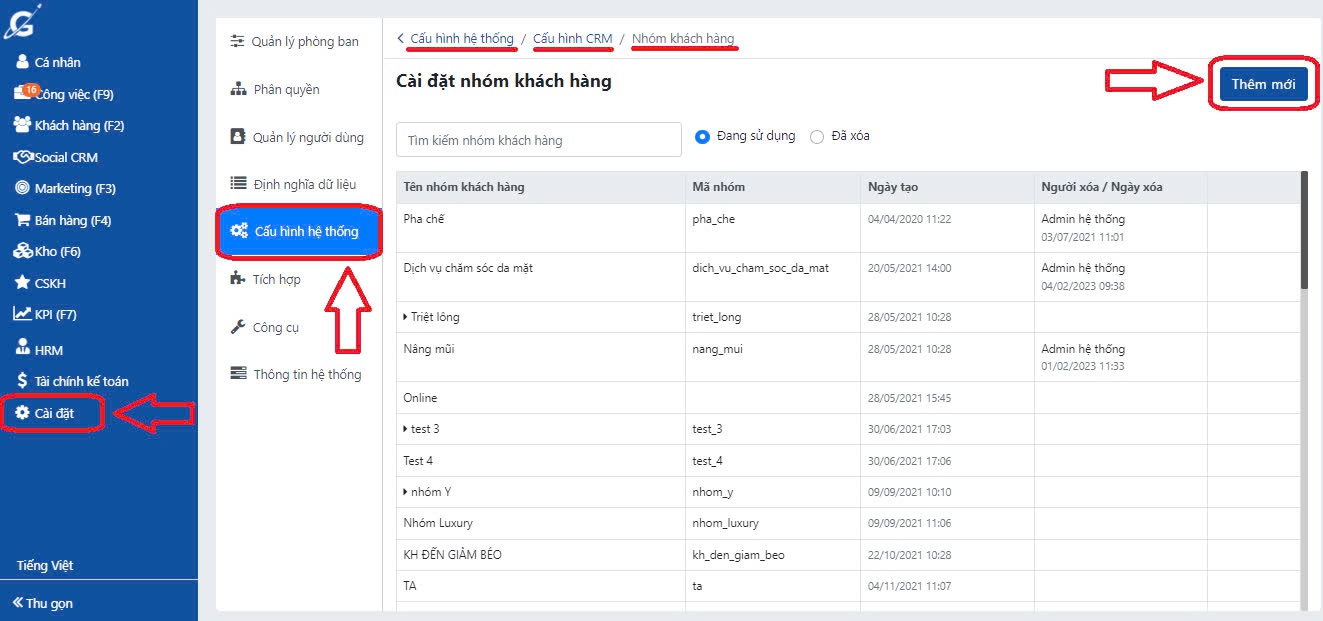Open Quản lý người dùng section
The image size is (1323, 621).
tap(308, 137)
